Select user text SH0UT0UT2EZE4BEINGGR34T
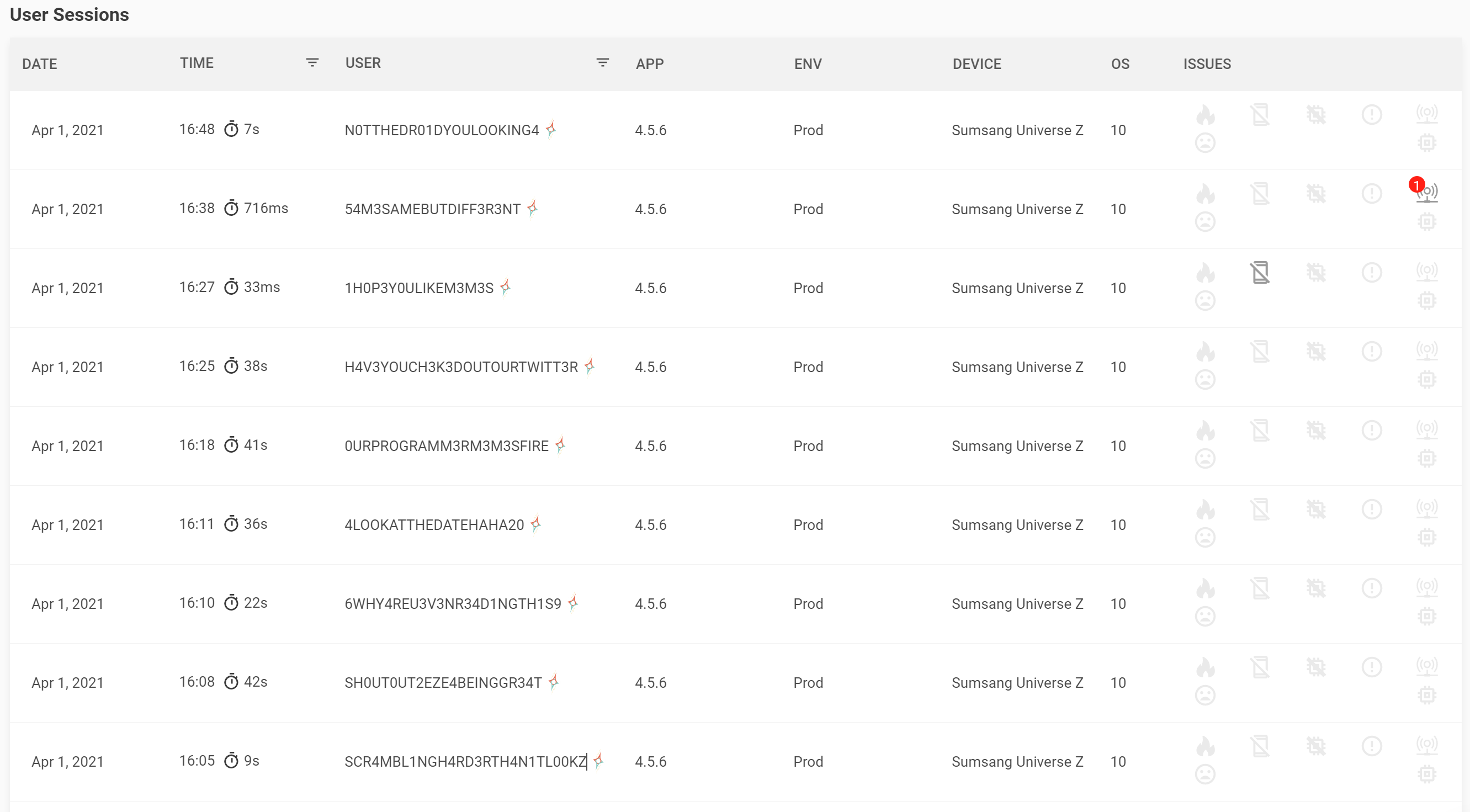The image size is (1470, 812). [x=443, y=682]
